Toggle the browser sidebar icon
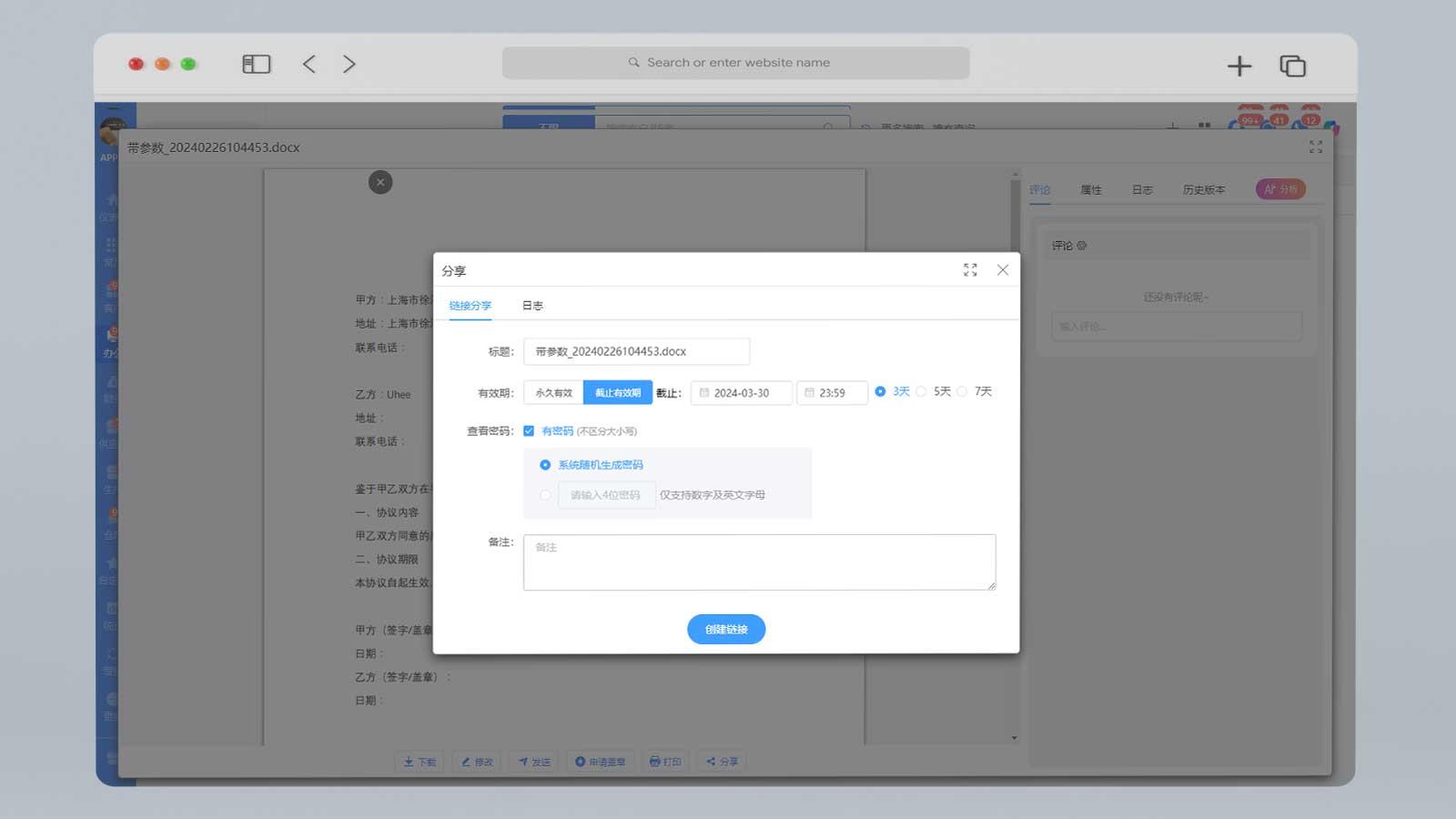 256,64
